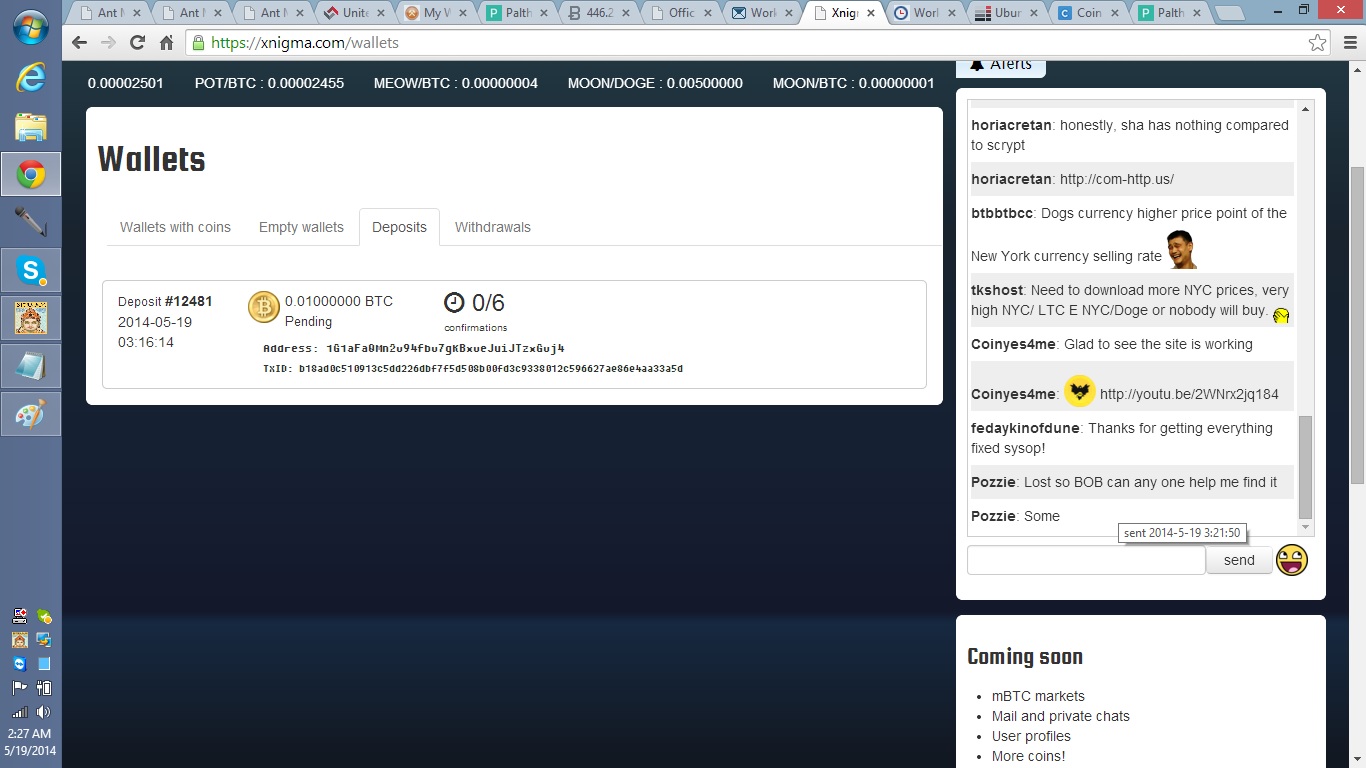
Task: Click the confirmations clock icon
Action: click(x=454, y=302)
